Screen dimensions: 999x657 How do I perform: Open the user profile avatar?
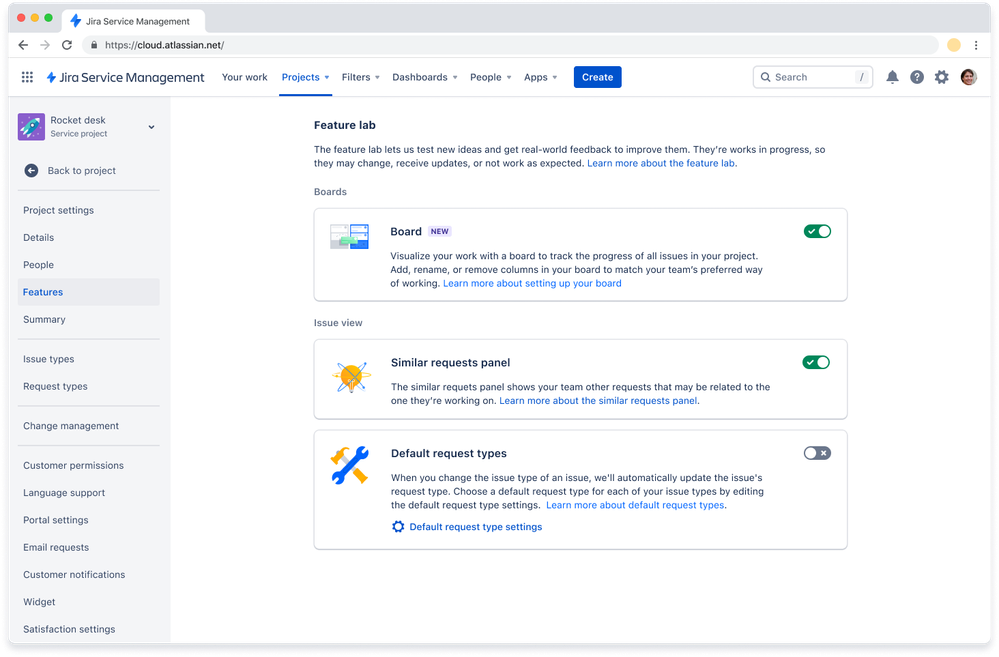(968, 77)
